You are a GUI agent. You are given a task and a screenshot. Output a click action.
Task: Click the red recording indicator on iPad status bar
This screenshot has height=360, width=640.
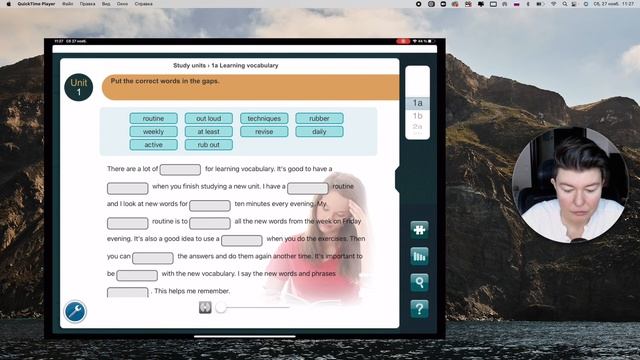point(403,41)
